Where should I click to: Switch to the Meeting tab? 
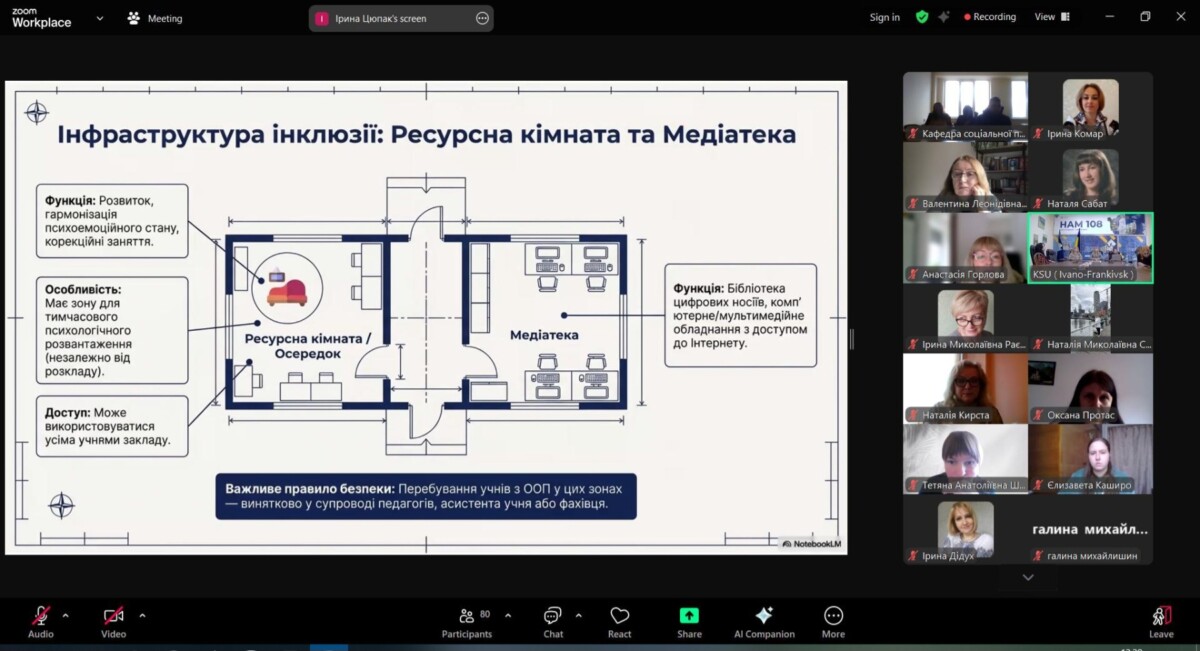tap(155, 18)
